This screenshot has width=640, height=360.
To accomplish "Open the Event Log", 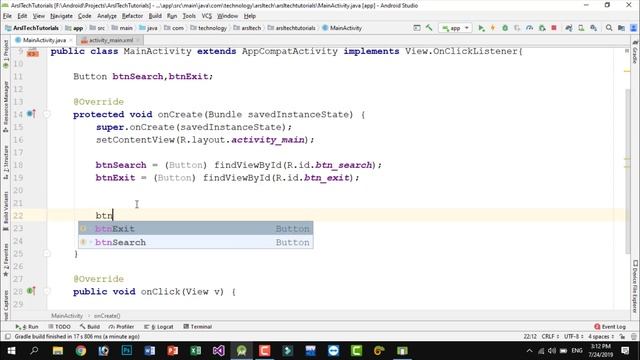I will click(x=610, y=327).
